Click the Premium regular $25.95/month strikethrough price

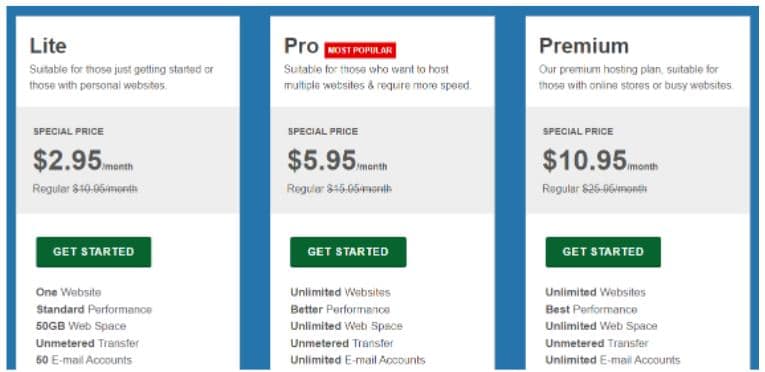pyautogui.click(x=615, y=188)
